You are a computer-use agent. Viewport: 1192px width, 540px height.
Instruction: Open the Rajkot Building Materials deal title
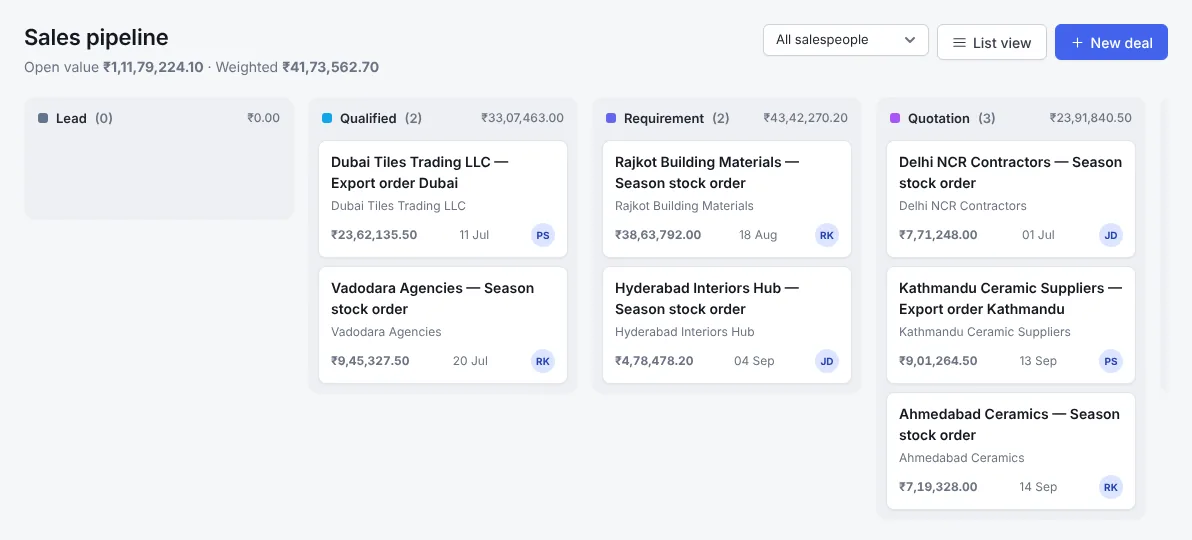(707, 173)
